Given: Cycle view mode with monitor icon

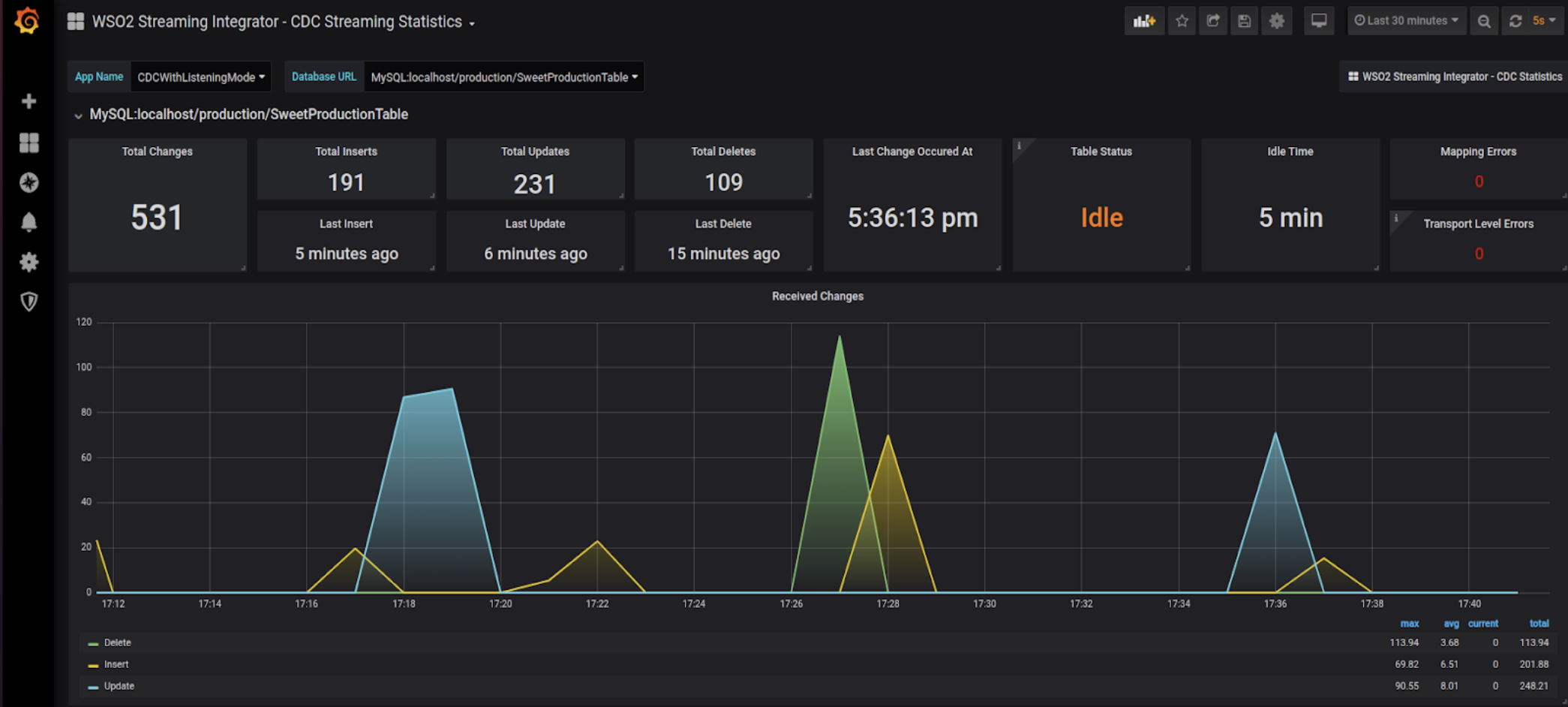Looking at the screenshot, I should [1319, 21].
